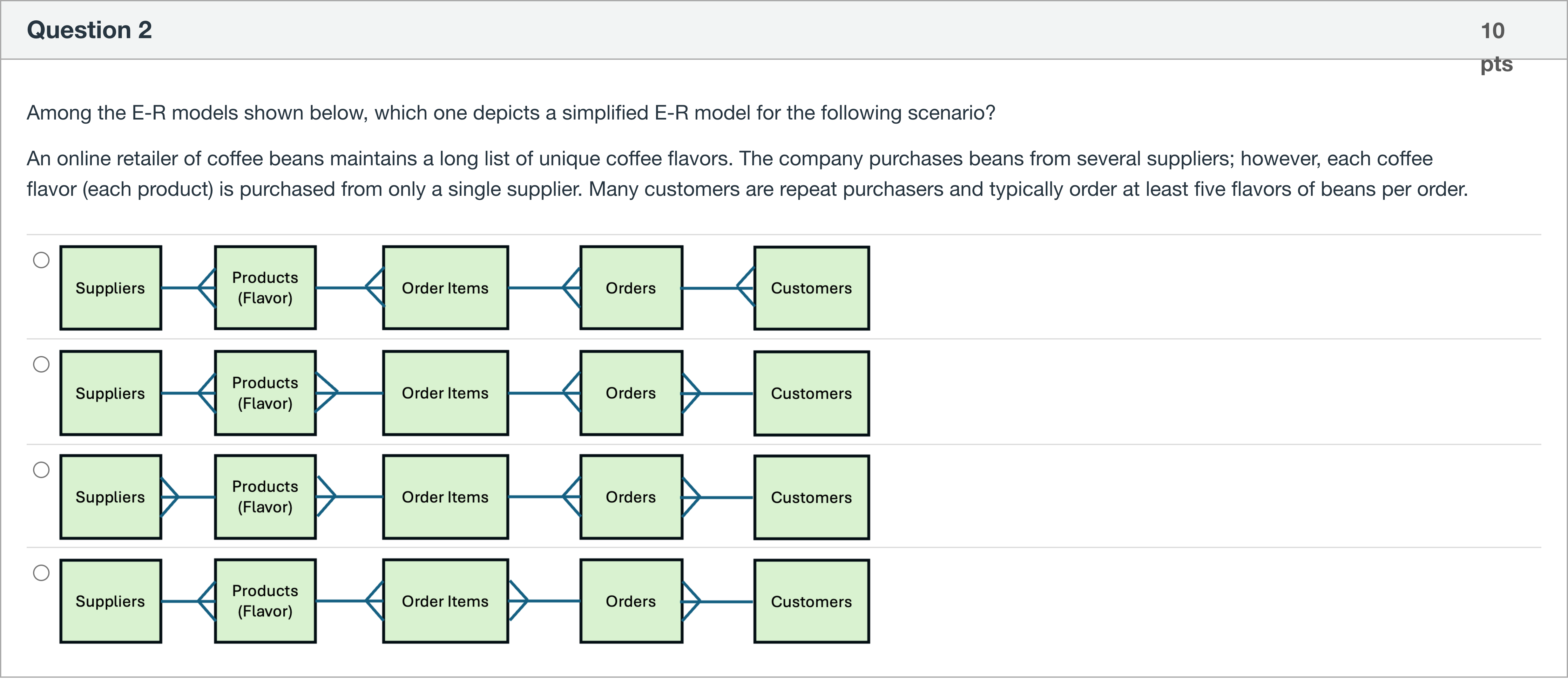
Task: Pick the fourth answer option radio button
Action: (41, 573)
